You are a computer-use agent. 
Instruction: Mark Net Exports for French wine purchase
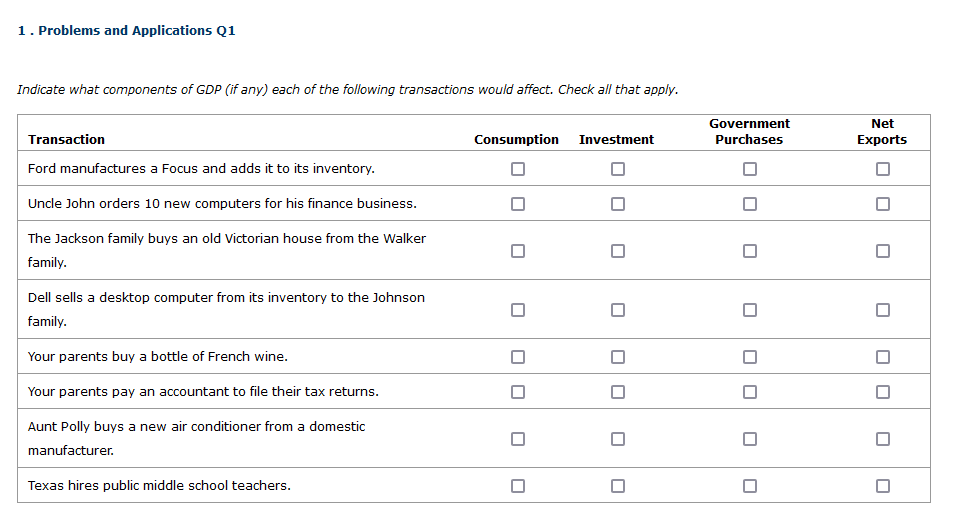click(x=882, y=357)
